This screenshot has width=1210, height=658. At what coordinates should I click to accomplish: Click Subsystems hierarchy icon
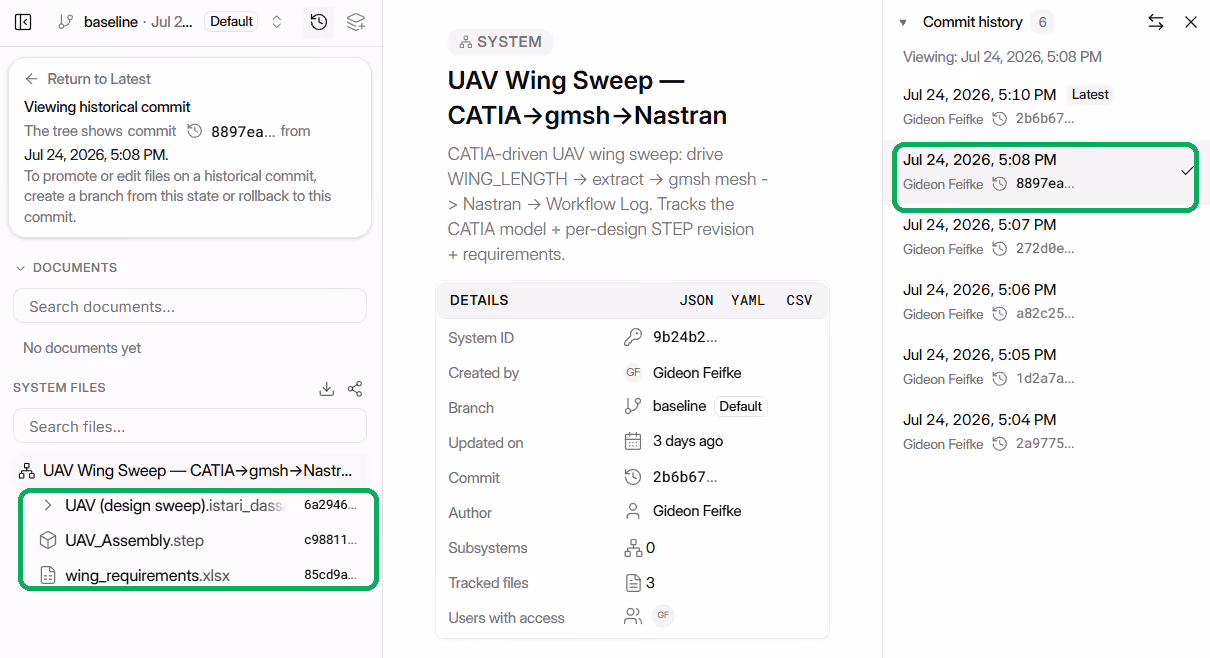(633, 548)
